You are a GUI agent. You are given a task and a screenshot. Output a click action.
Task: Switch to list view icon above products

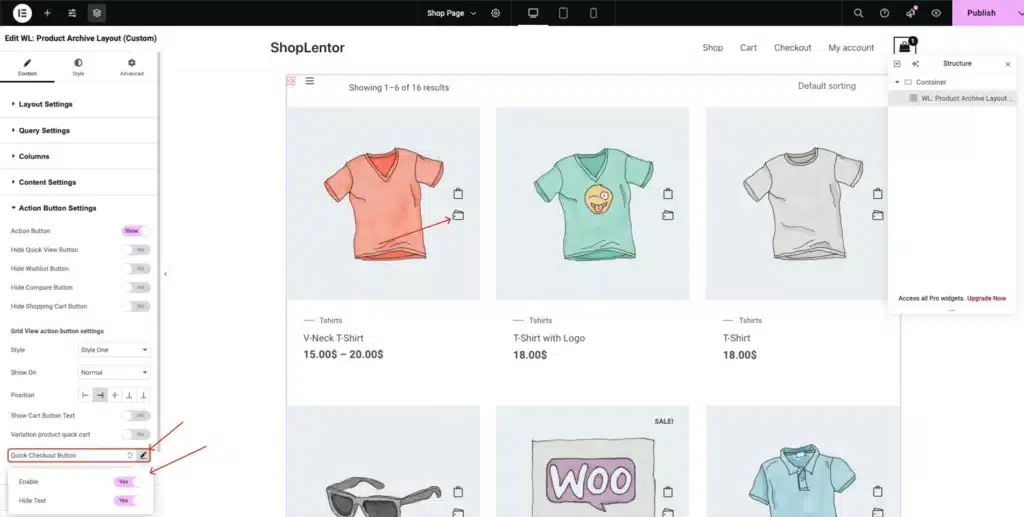coord(310,81)
